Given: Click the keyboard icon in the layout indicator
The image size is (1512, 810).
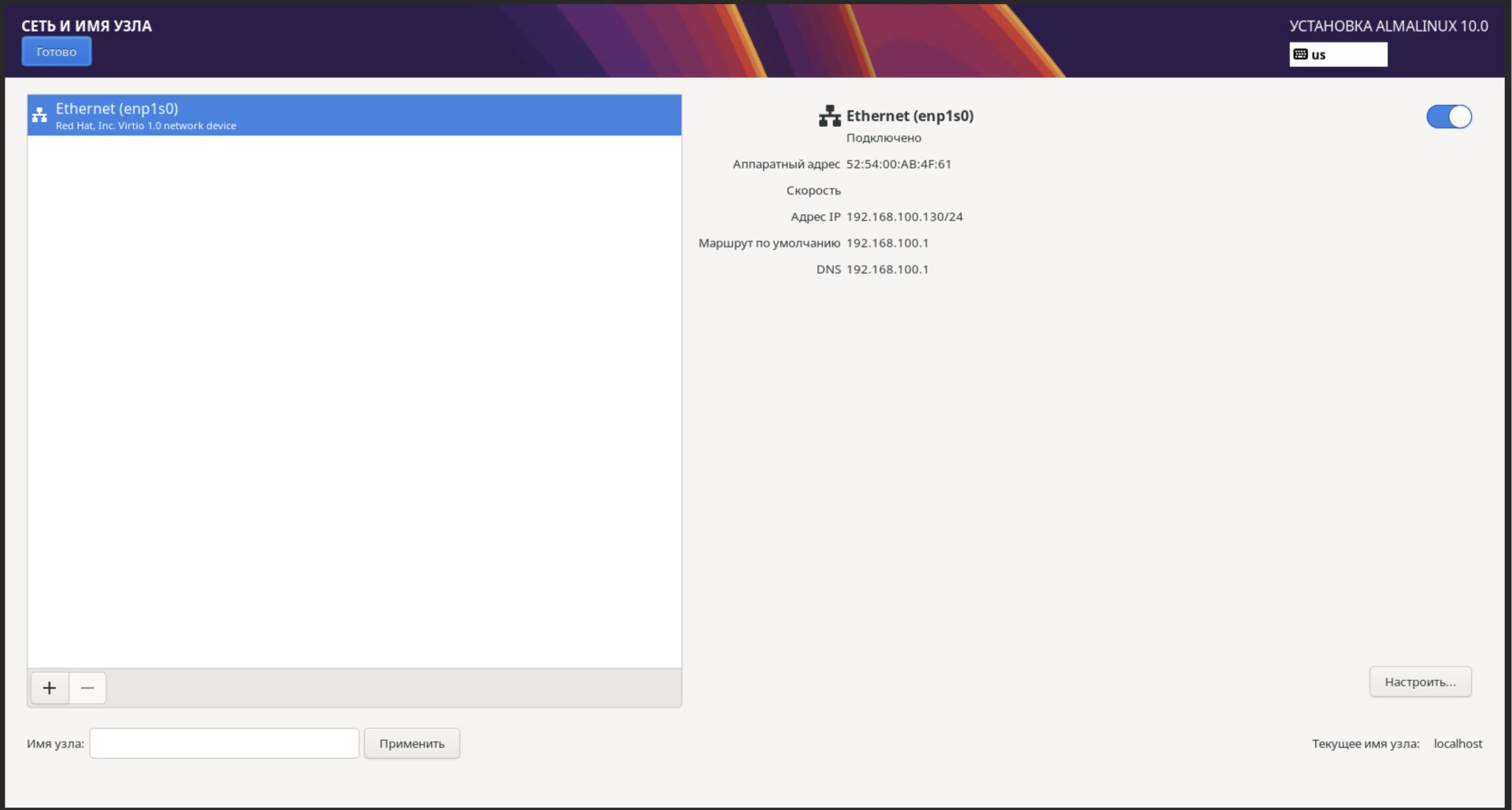Looking at the screenshot, I should tap(1300, 54).
